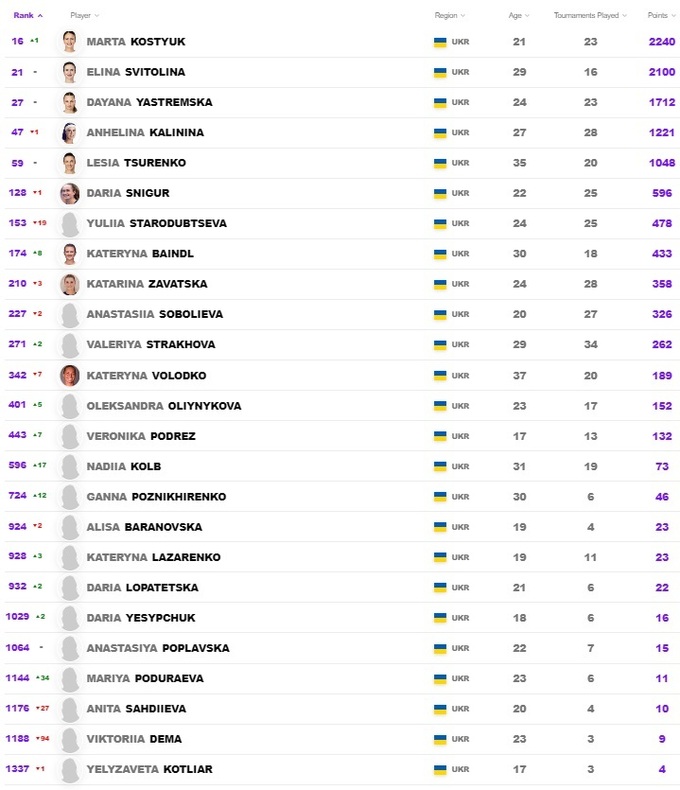
Task: Click the placeholder avatar for Yuliia Starodubtseva
Action: (x=69, y=224)
